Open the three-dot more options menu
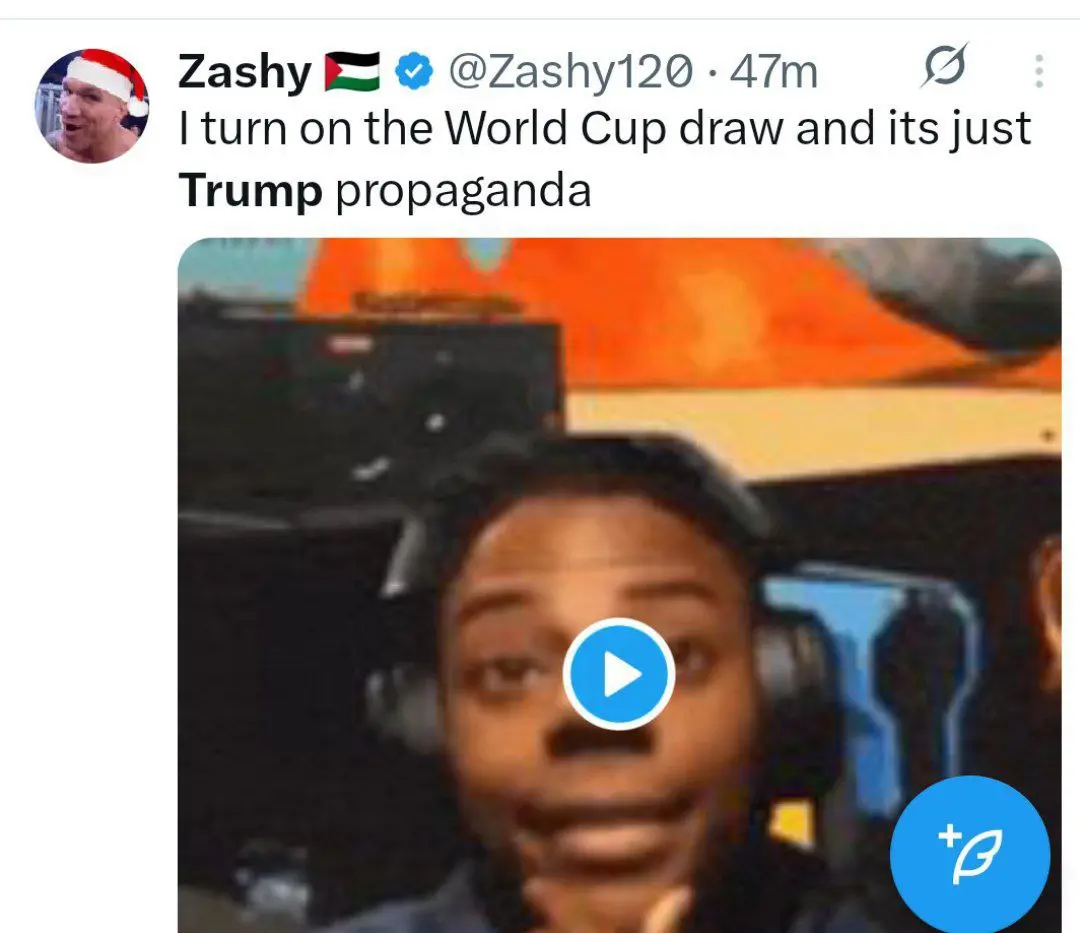Viewport: 1080px width, 933px height. [1039, 71]
